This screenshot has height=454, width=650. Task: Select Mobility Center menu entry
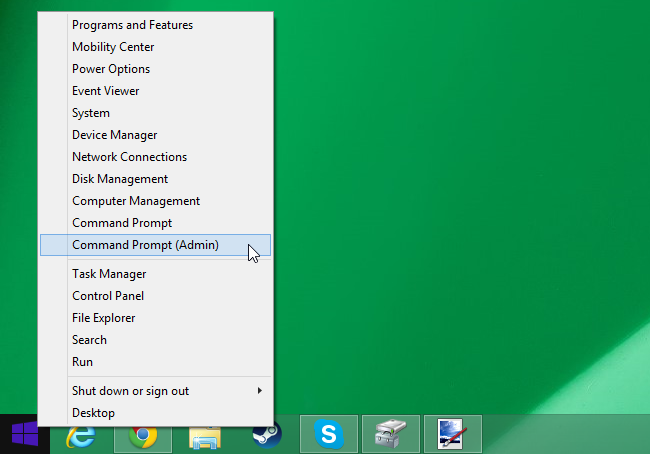point(155,47)
